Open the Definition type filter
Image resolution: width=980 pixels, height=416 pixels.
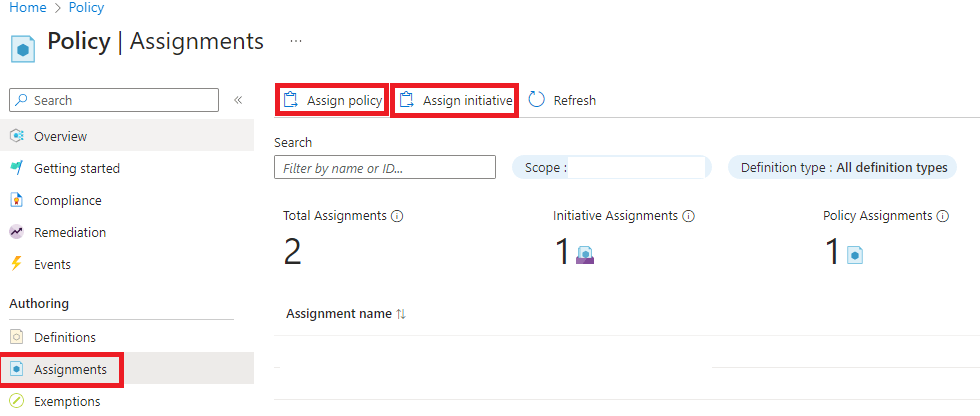click(x=842, y=168)
